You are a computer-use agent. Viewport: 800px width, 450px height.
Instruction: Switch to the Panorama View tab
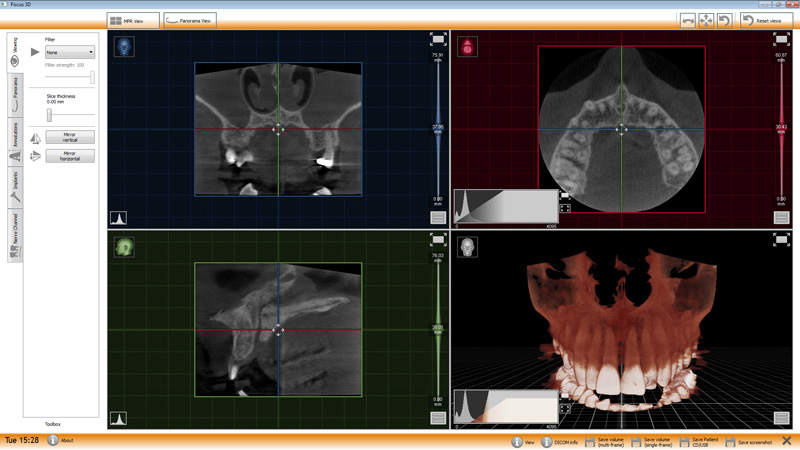pyautogui.click(x=189, y=20)
